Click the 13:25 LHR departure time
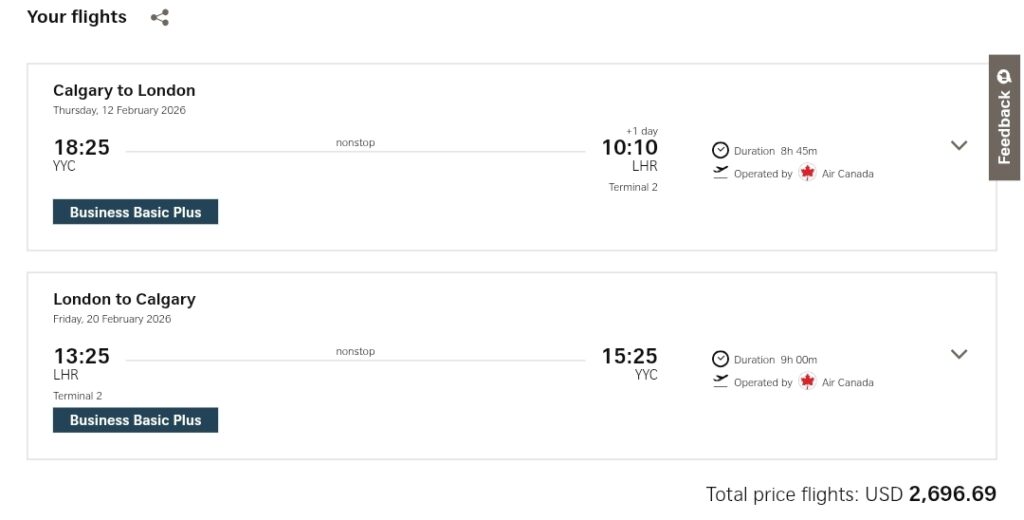The image size is (1024, 520). point(81,357)
